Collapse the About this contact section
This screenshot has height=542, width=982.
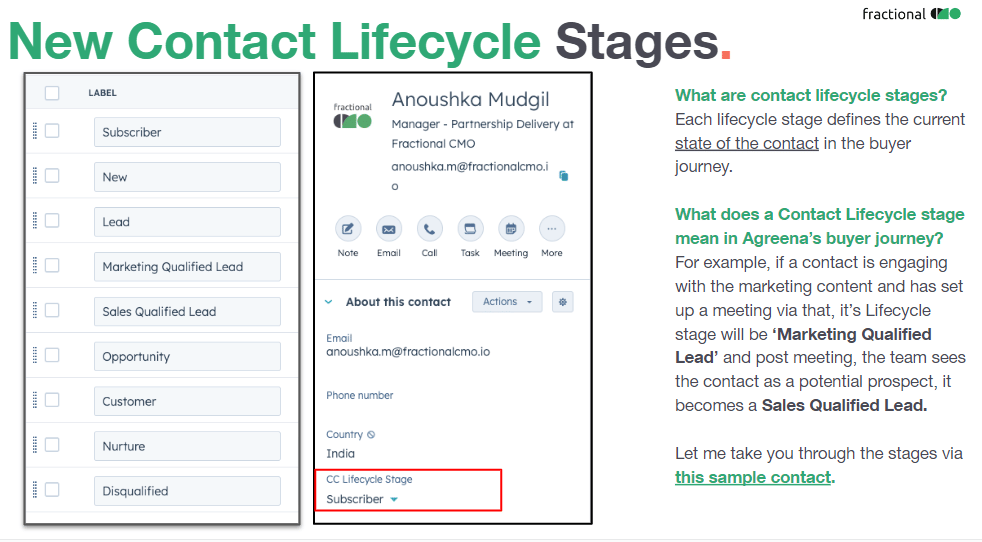(328, 302)
